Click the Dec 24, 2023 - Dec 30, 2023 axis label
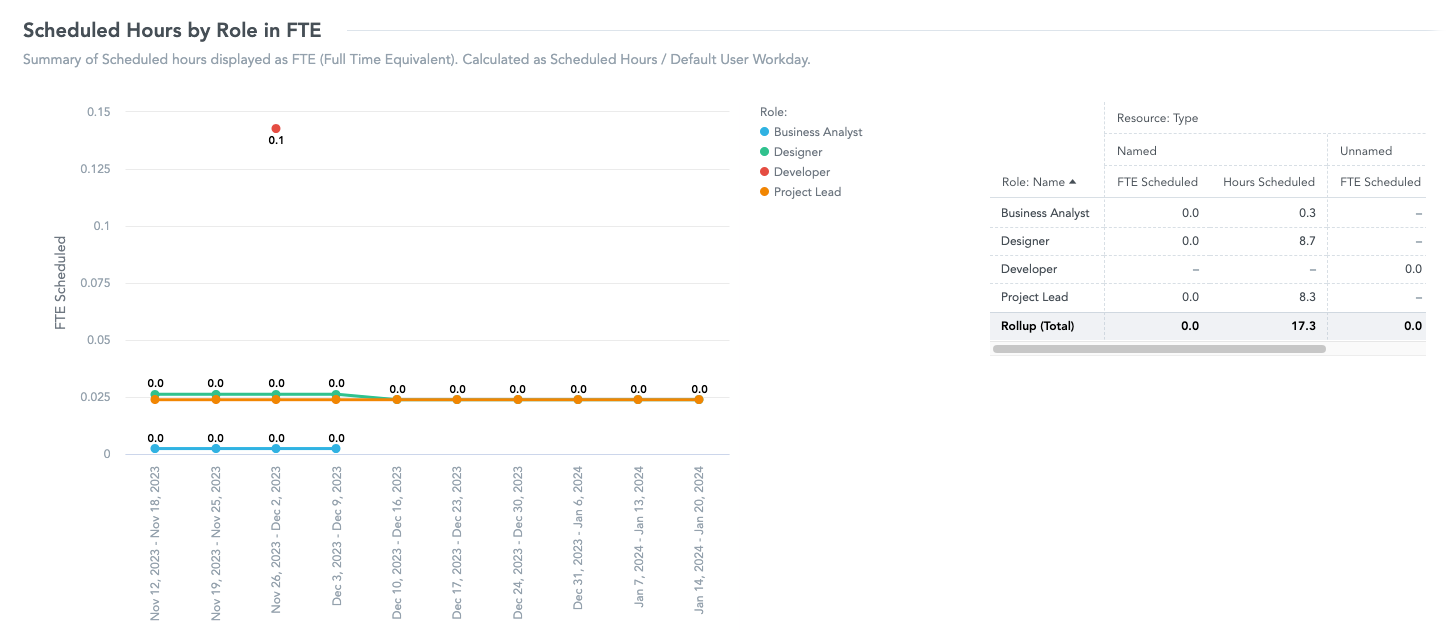The height and width of the screenshot is (641, 1447). tap(518, 542)
